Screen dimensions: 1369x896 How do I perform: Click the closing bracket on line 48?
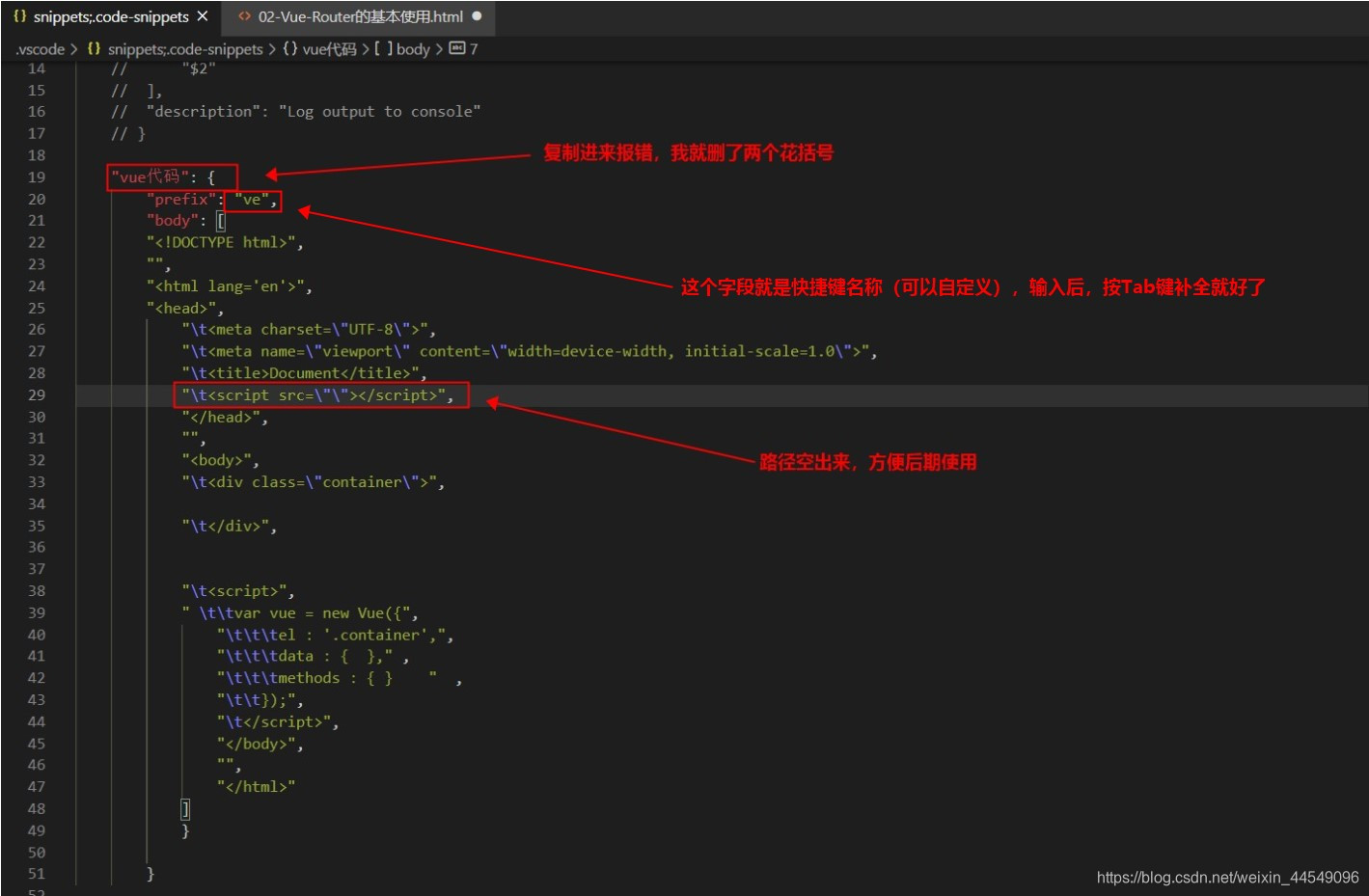pos(185,810)
